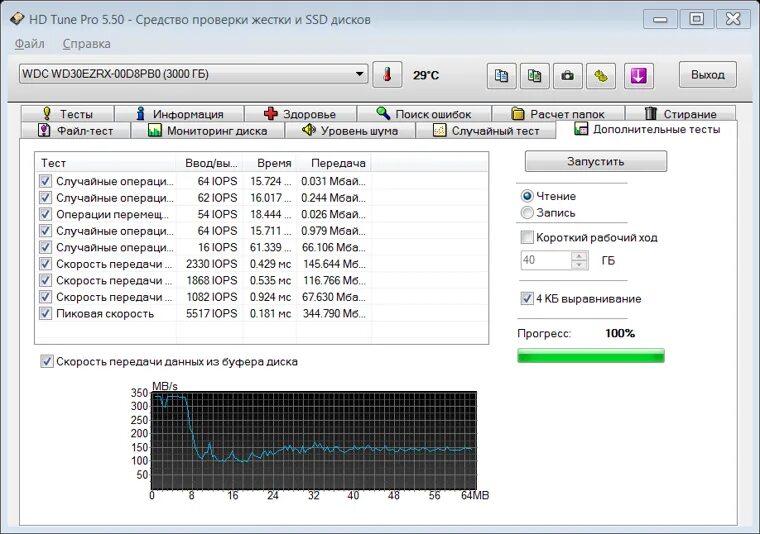
Task: Click the Передача column header
Action: pyautogui.click(x=334, y=163)
